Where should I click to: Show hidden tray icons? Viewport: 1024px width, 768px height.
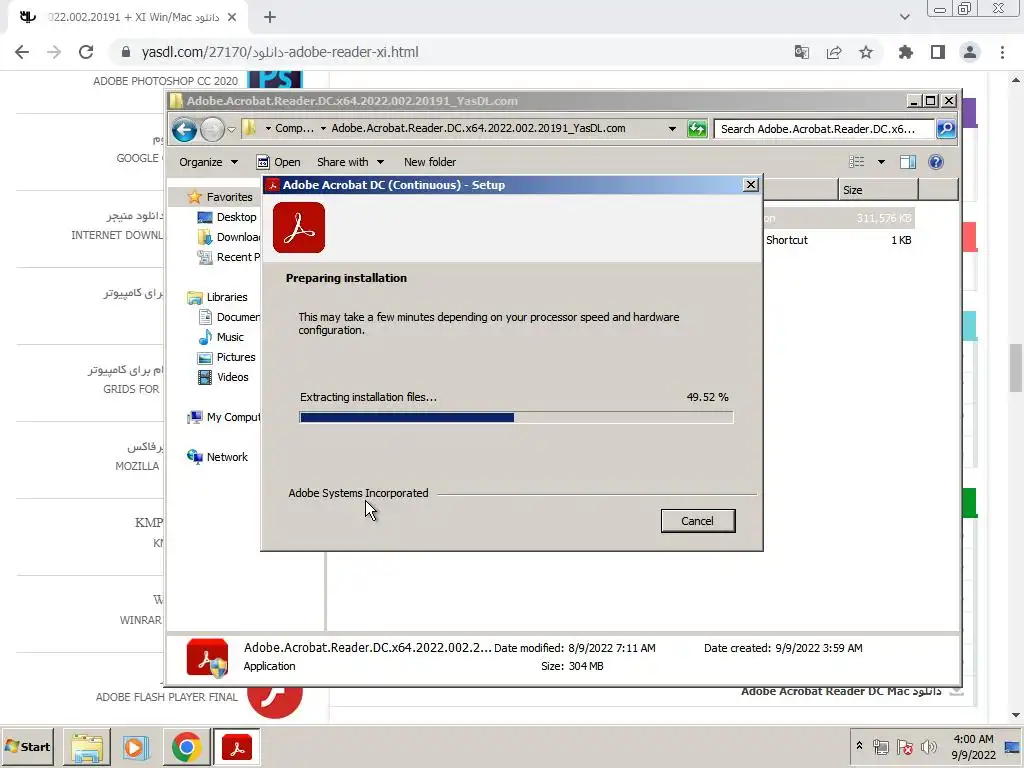pos(859,746)
